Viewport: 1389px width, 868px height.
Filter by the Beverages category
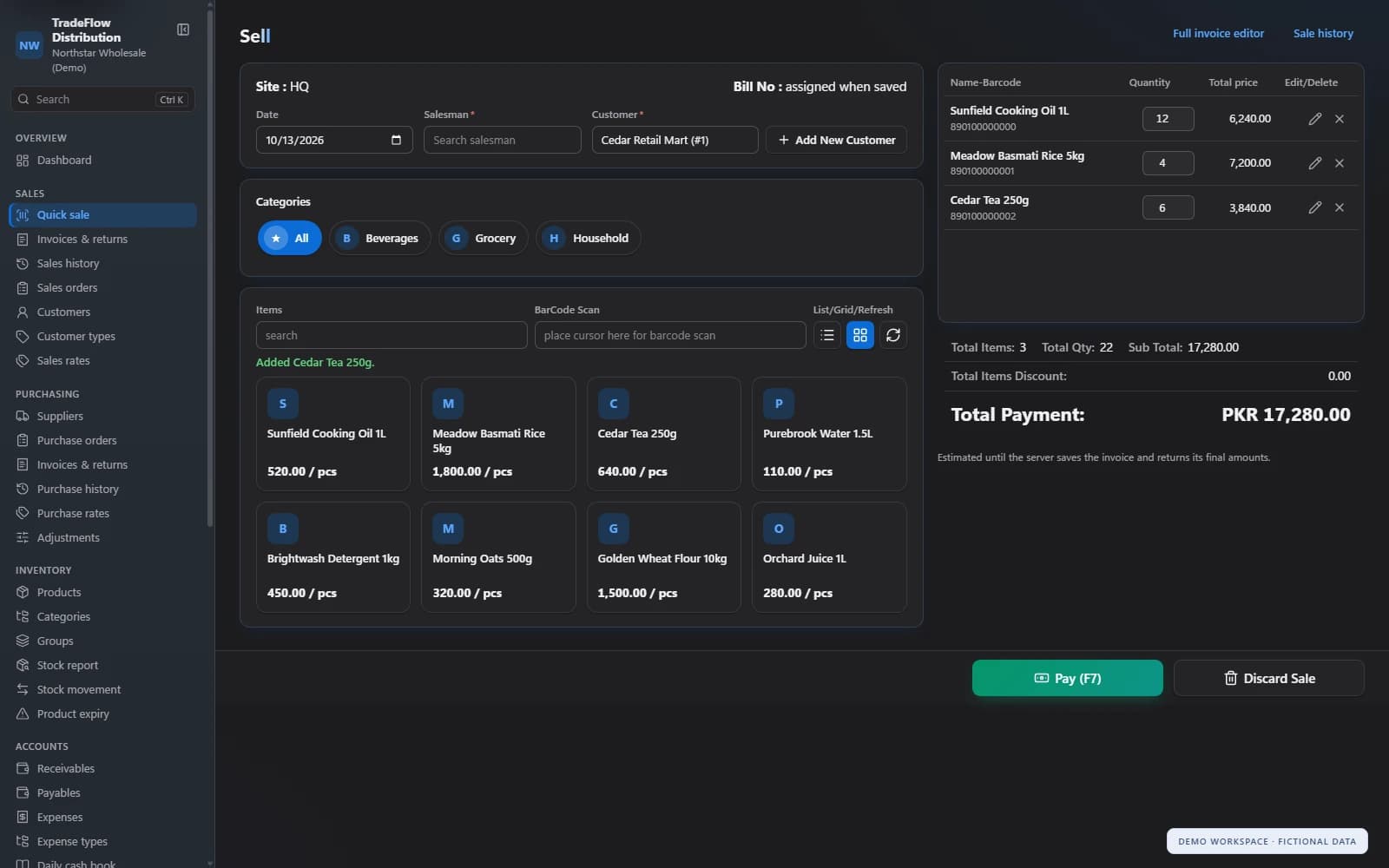tap(379, 238)
